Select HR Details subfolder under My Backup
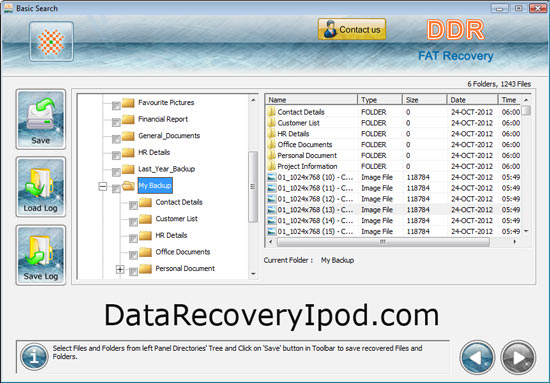Viewport: 550px width, 383px height. [171, 235]
